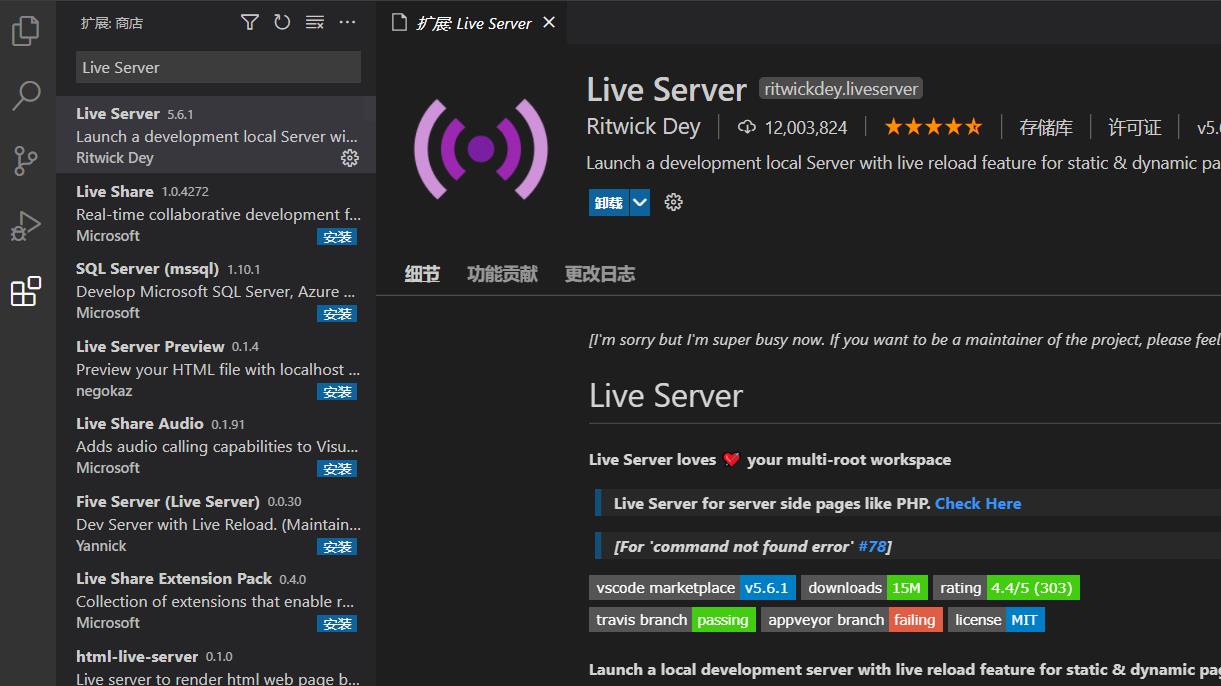Click the 卸载 uninstall button
Screen dimensions: 1221x686
pos(608,203)
